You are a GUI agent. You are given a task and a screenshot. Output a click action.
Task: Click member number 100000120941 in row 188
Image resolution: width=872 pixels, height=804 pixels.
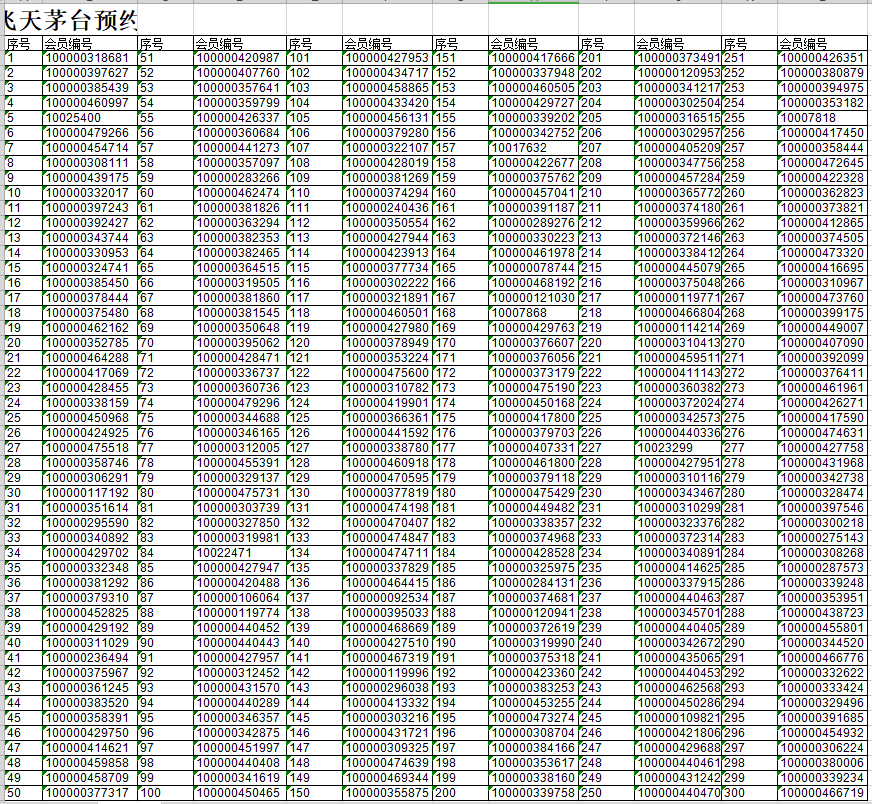click(533, 614)
